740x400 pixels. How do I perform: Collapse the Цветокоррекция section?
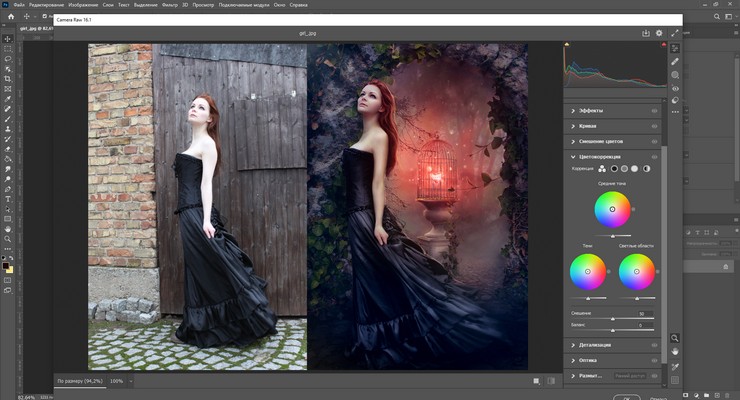(572, 157)
